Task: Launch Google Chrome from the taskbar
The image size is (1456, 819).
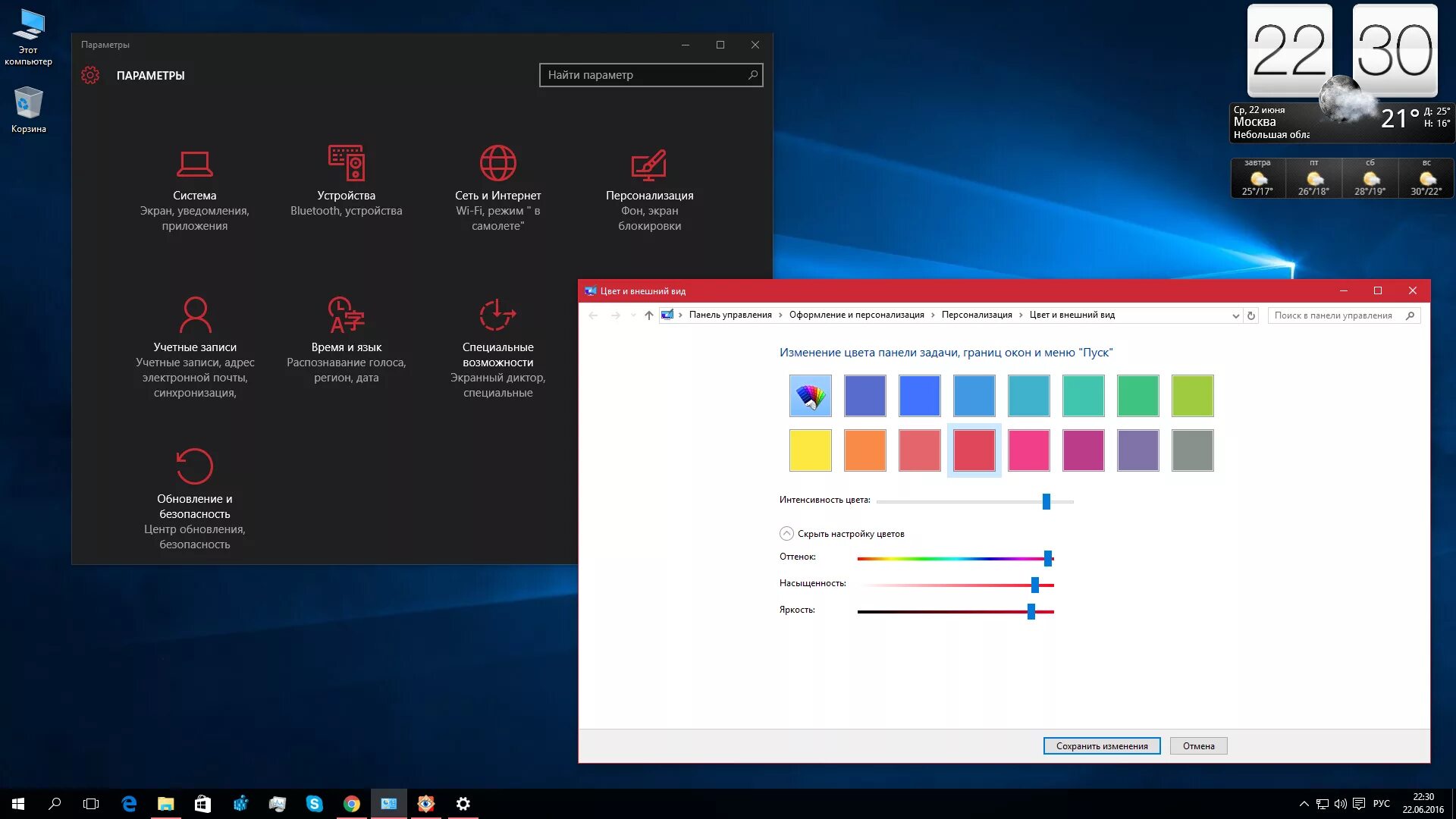Action: [351, 804]
